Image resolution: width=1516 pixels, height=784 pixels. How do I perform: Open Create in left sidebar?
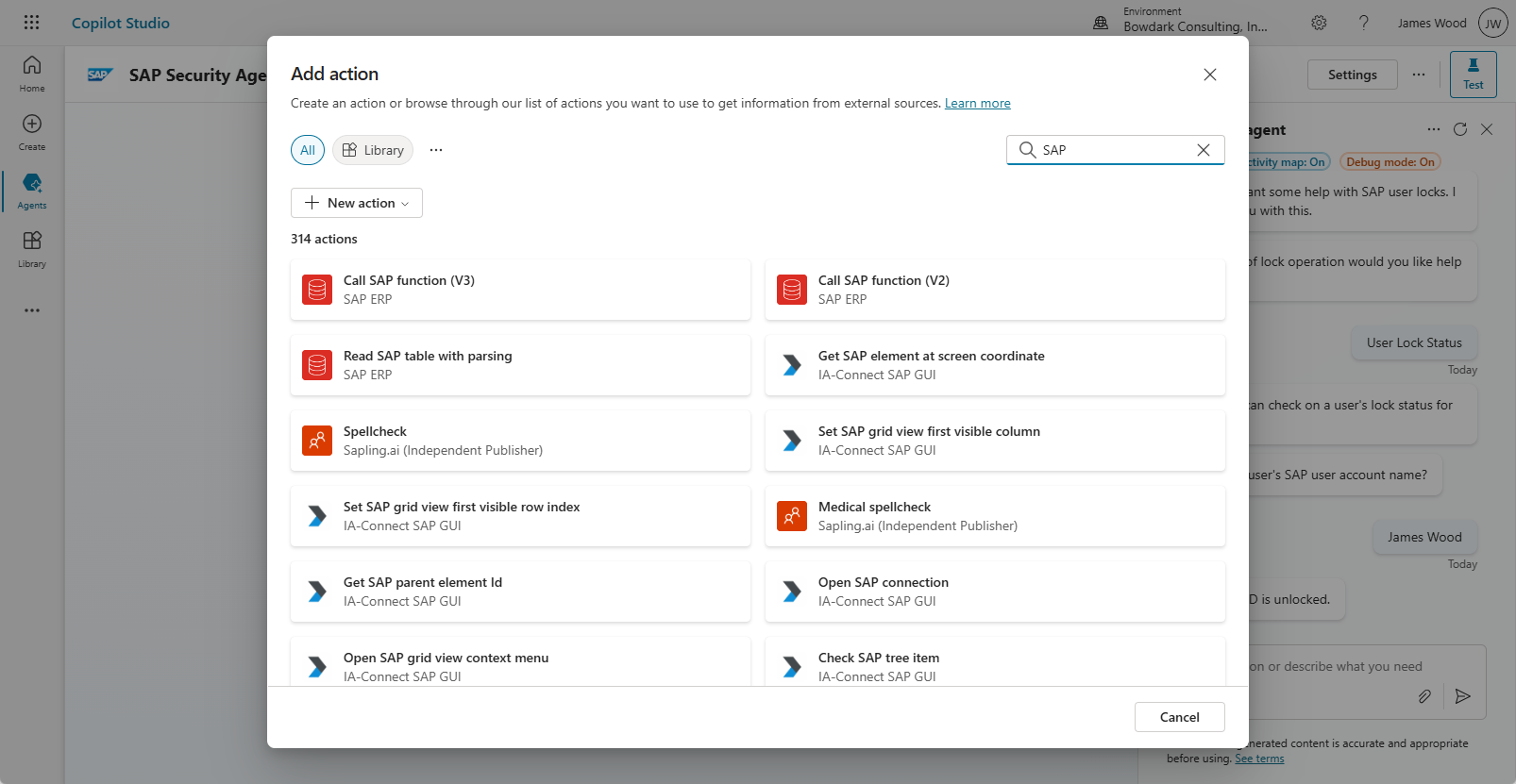coord(32,132)
